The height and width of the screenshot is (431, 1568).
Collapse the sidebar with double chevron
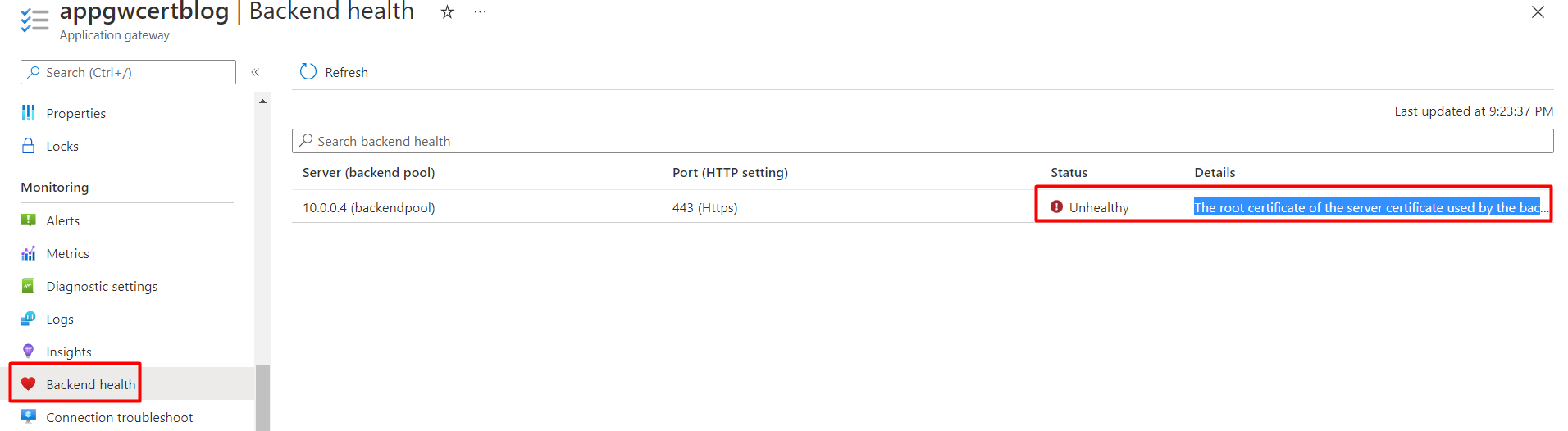click(255, 72)
